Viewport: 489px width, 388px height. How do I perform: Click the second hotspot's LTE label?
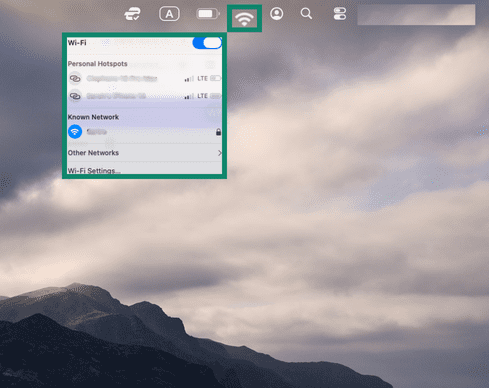point(202,96)
